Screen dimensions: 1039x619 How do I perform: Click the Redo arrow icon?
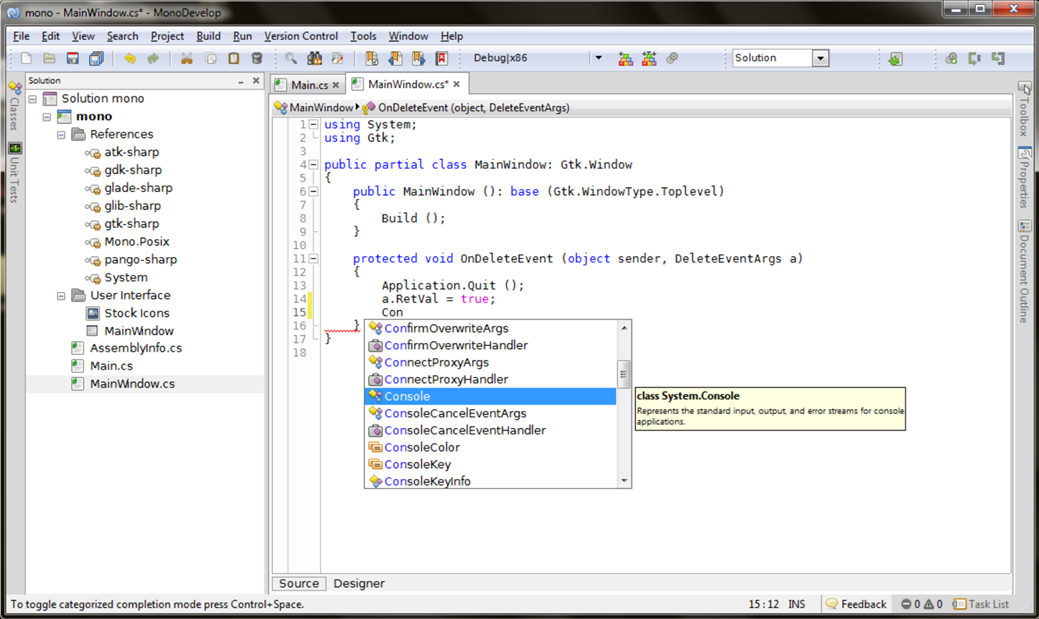click(153, 58)
